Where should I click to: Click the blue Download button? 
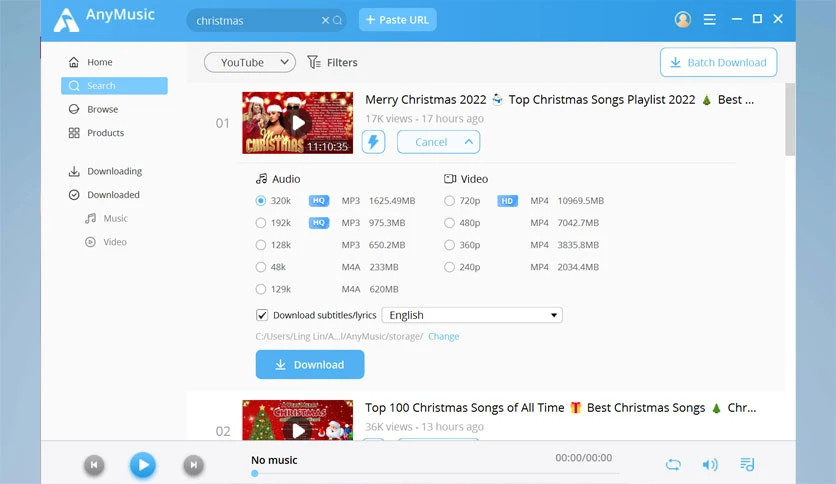[310, 365]
